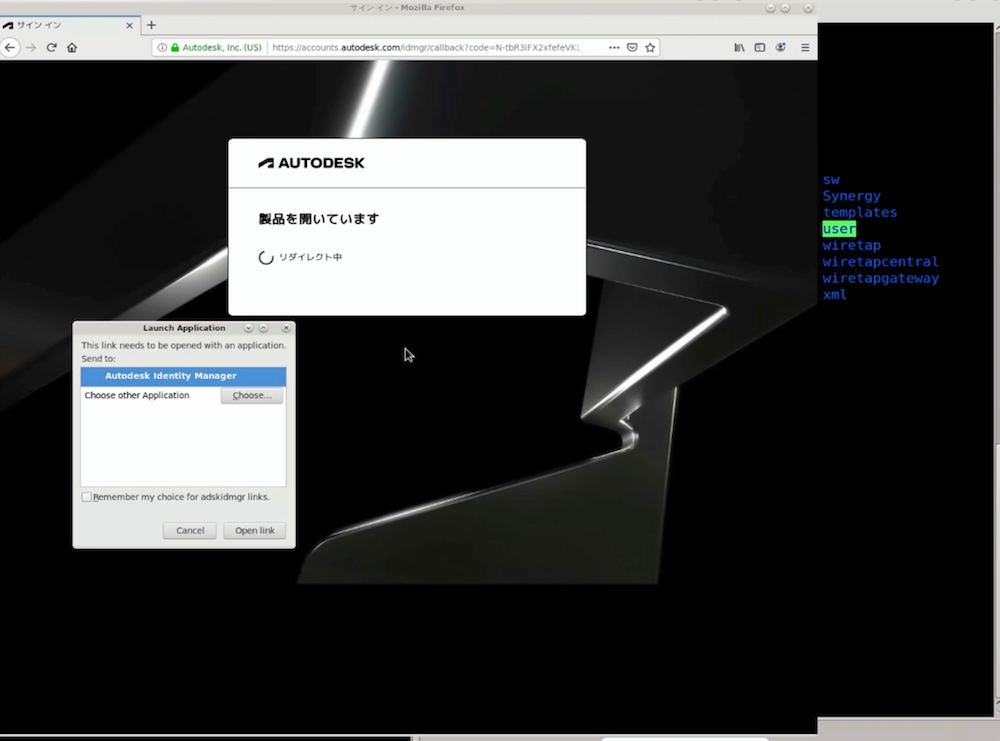
Task: Close the Firefox window
Action: coord(808,8)
